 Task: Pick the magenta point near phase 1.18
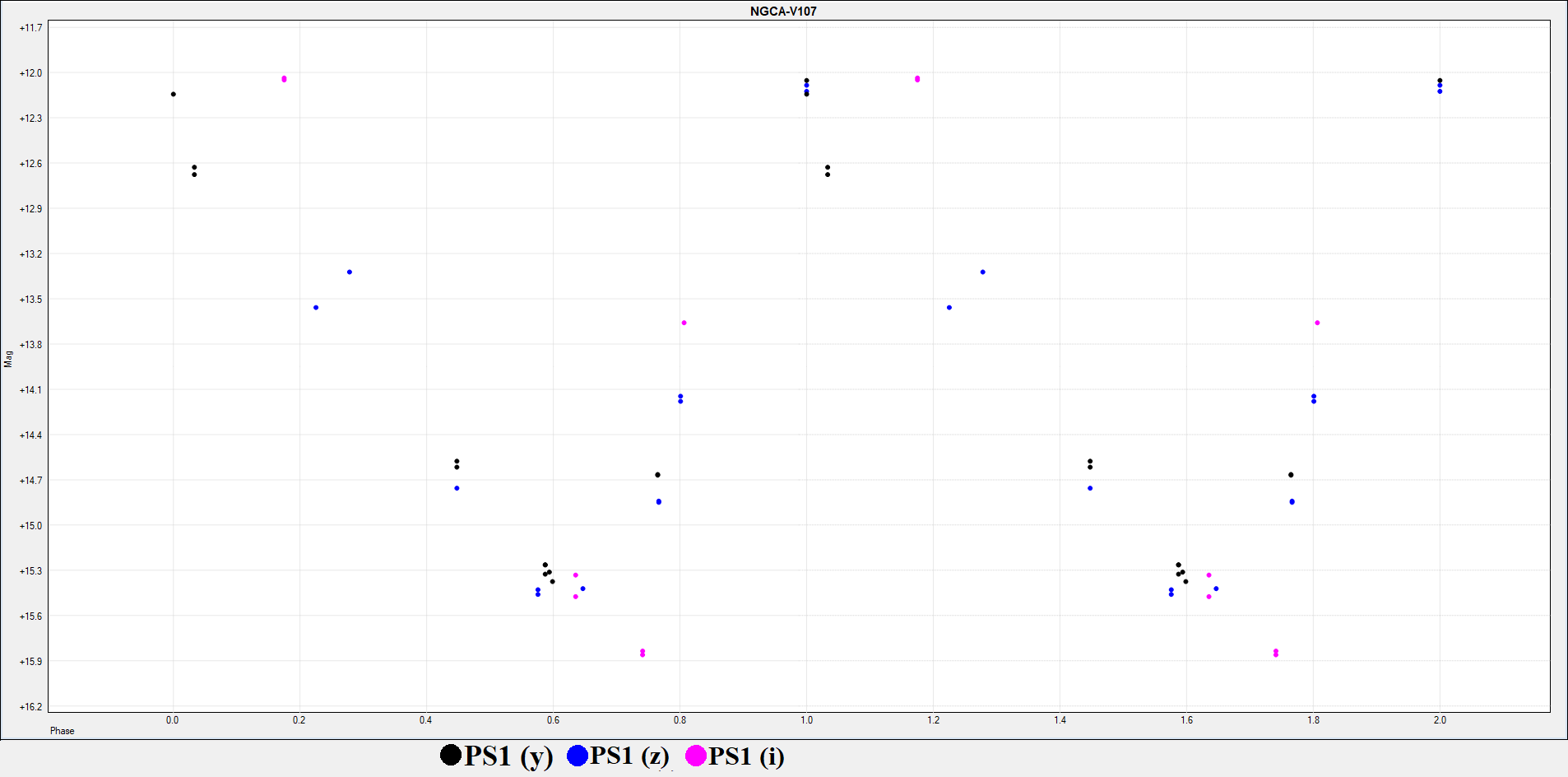click(x=917, y=79)
